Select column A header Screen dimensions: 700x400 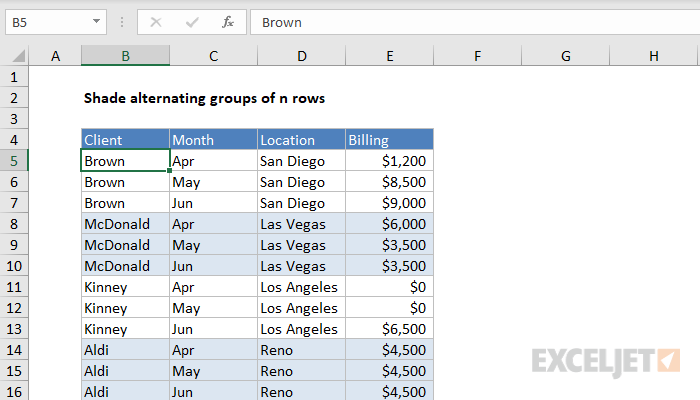click(x=55, y=56)
